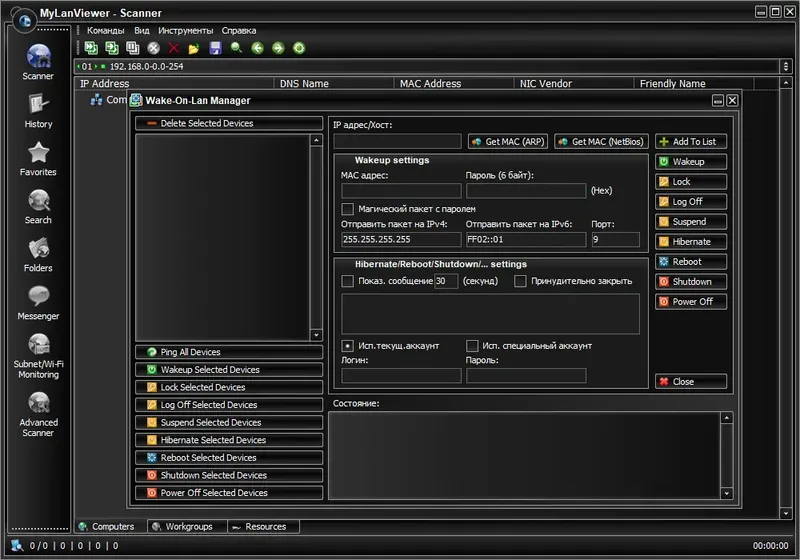Click the yellow open-folder toolbar icon
Screen dimensions: 800x560
pos(194,48)
